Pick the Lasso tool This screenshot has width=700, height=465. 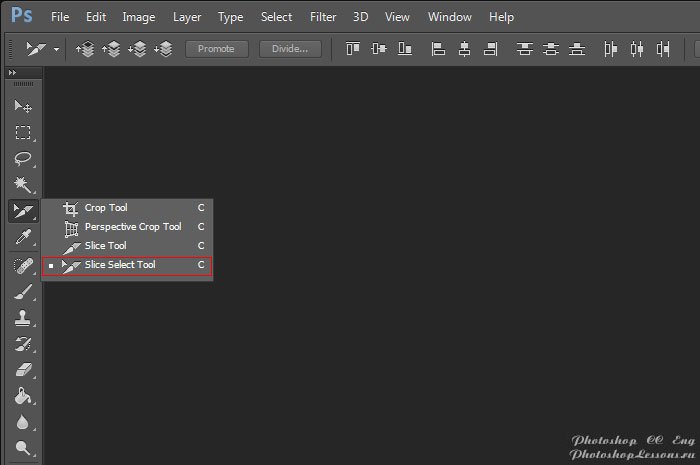(22, 159)
